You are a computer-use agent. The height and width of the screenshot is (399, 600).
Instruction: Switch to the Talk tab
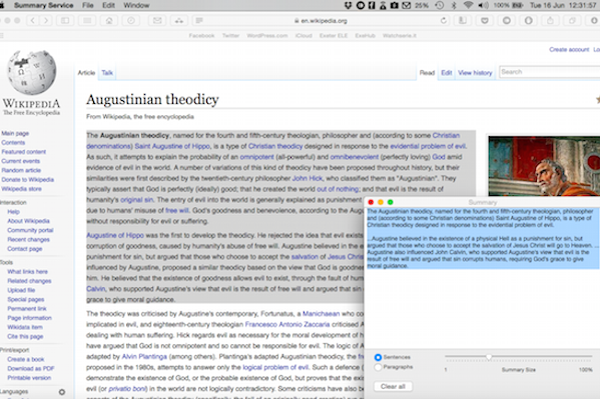click(107, 73)
